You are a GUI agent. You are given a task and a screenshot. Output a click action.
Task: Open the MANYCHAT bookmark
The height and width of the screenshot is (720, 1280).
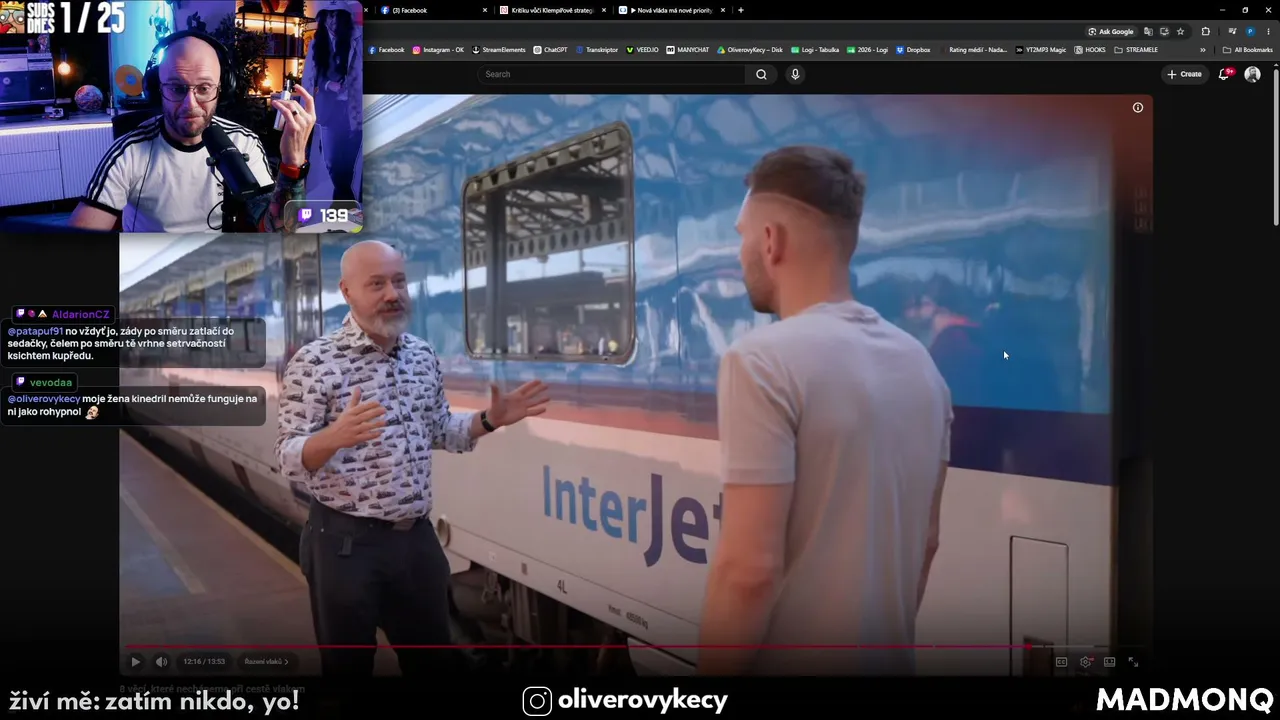click(x=688, y=49)
